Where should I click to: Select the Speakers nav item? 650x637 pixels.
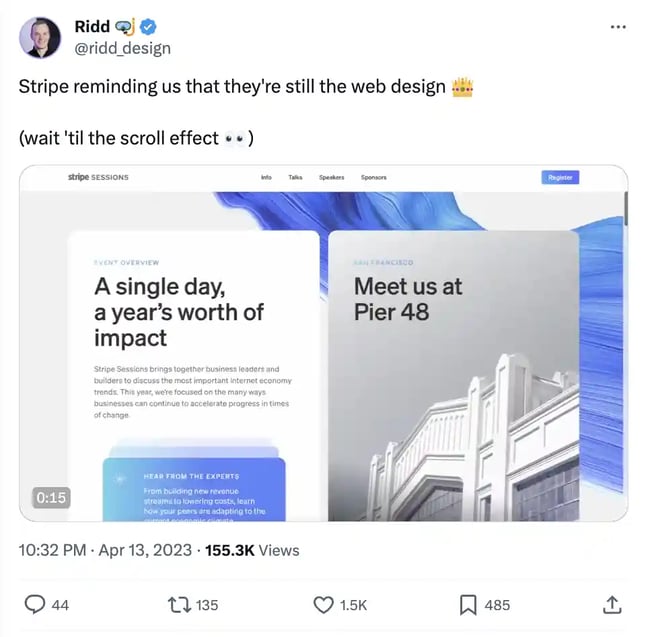[332, 177]
